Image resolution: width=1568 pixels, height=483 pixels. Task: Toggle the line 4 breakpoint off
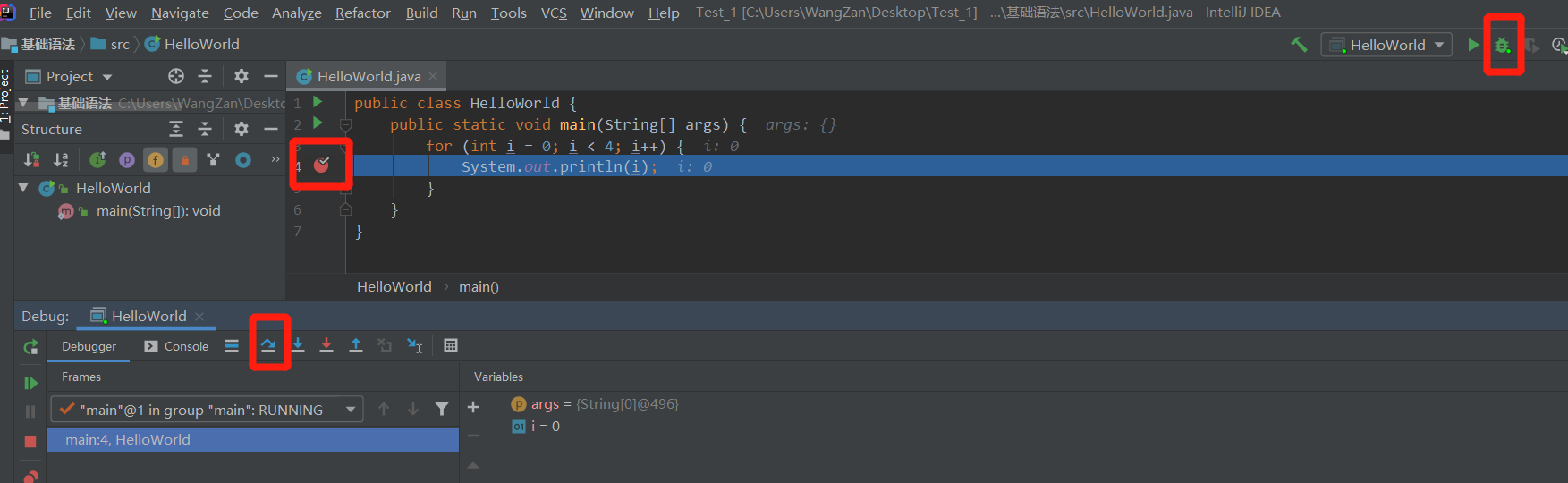click(x=321, y=165)
